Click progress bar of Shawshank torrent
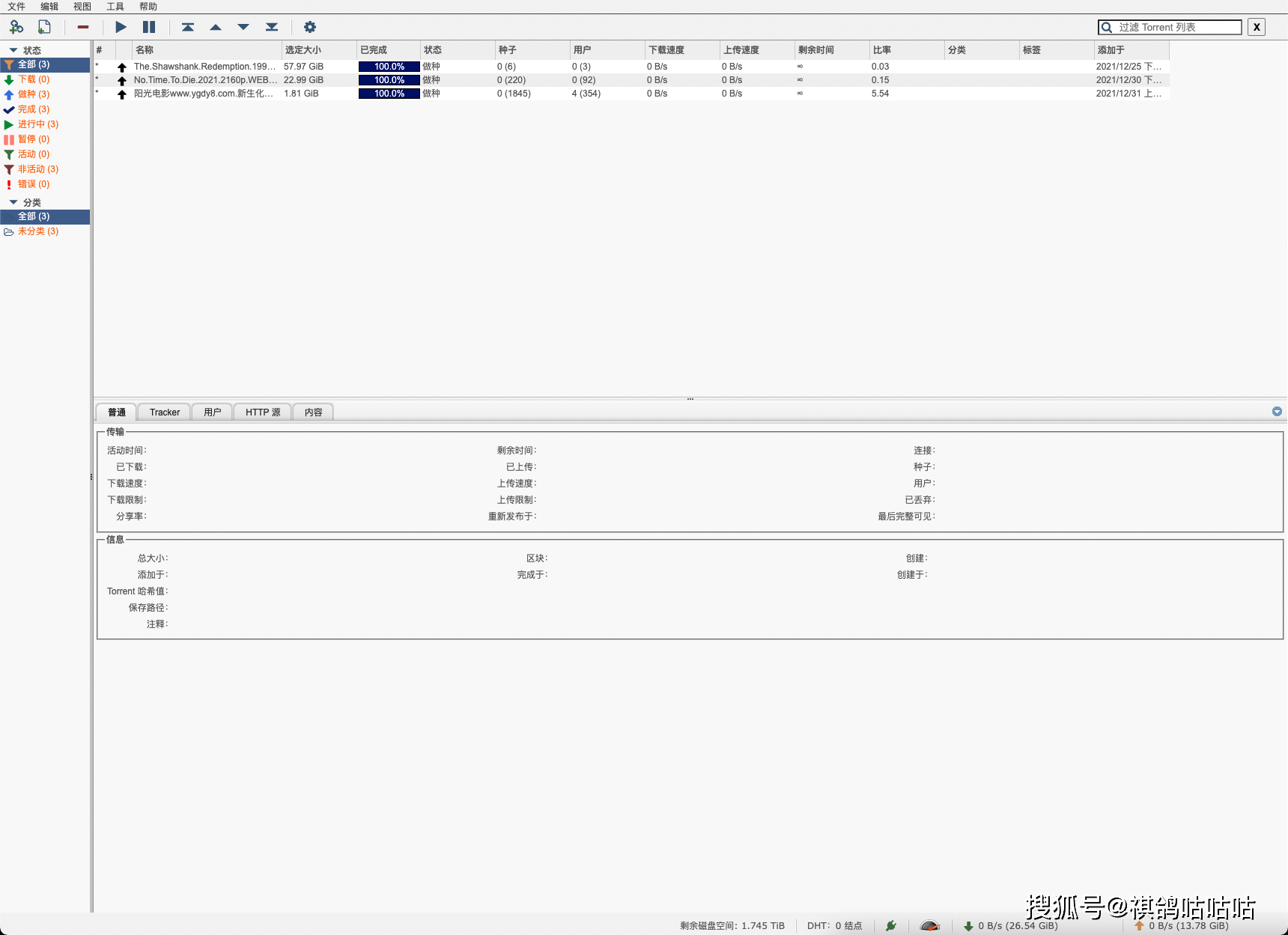Viewport: 1288px width, 935px height. 389,67
